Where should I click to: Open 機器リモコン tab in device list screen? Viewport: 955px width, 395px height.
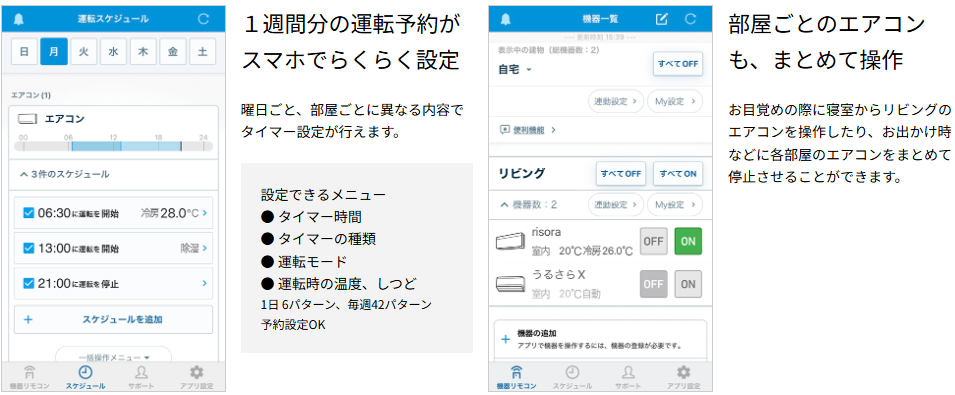click(516, 377)
